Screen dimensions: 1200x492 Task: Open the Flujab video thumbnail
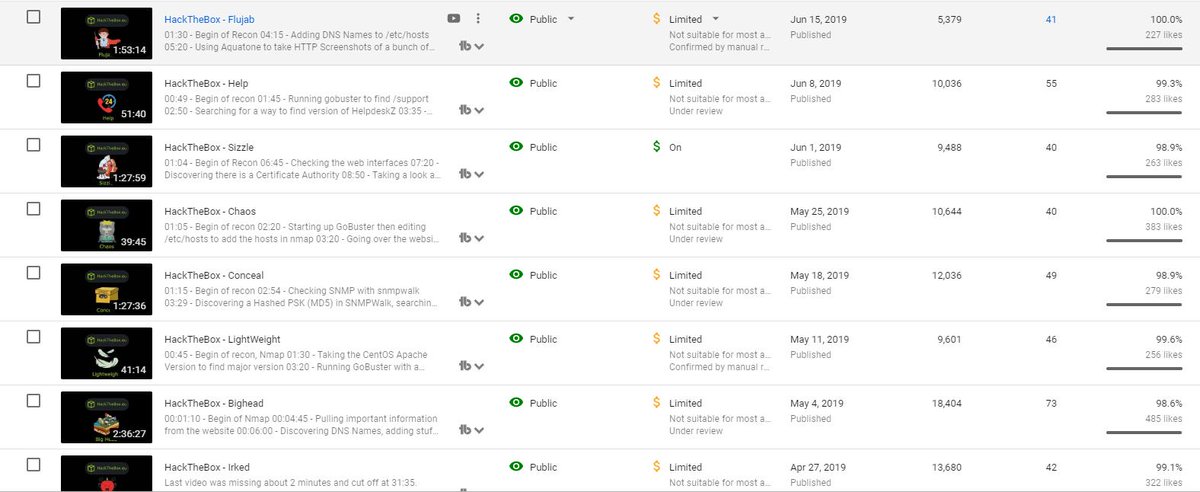tap(106, 33)
